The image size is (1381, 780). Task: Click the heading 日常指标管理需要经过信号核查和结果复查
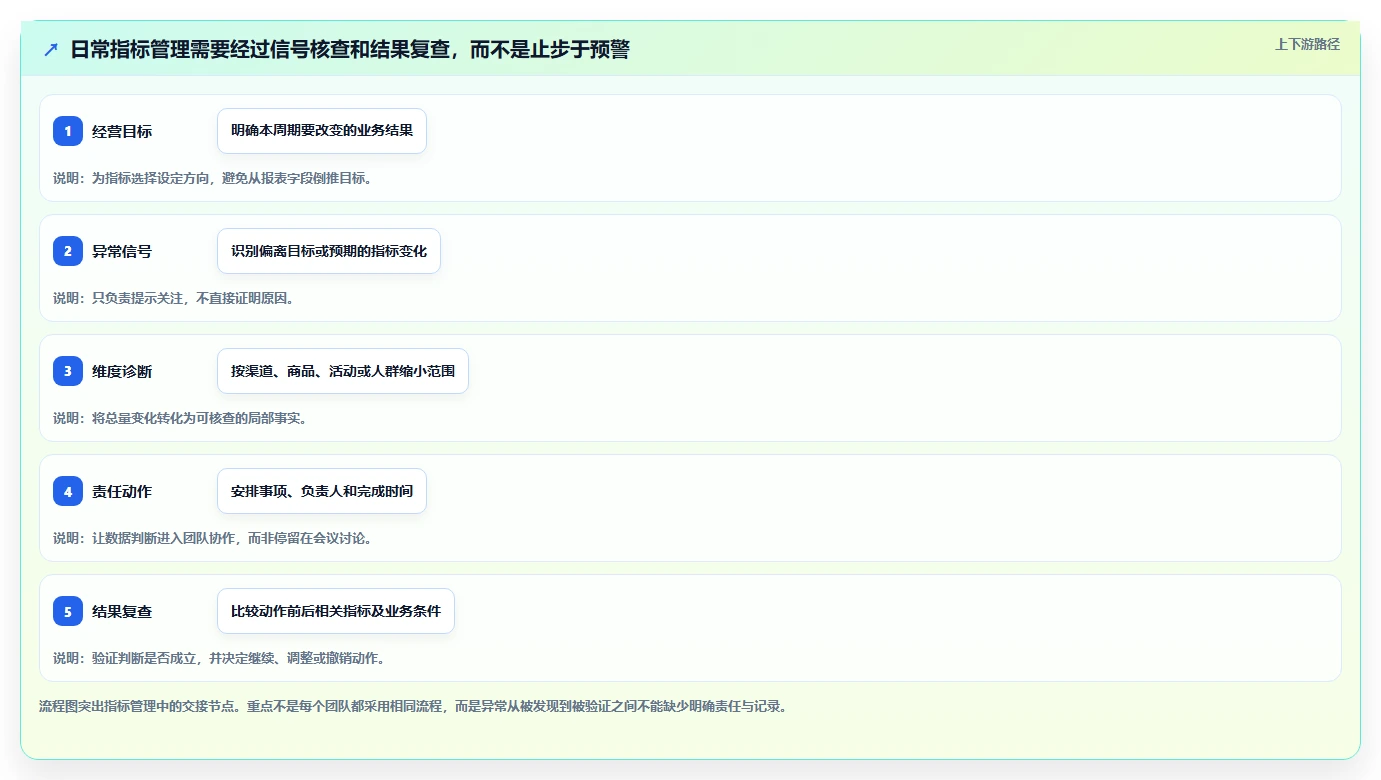click(349, 50)
